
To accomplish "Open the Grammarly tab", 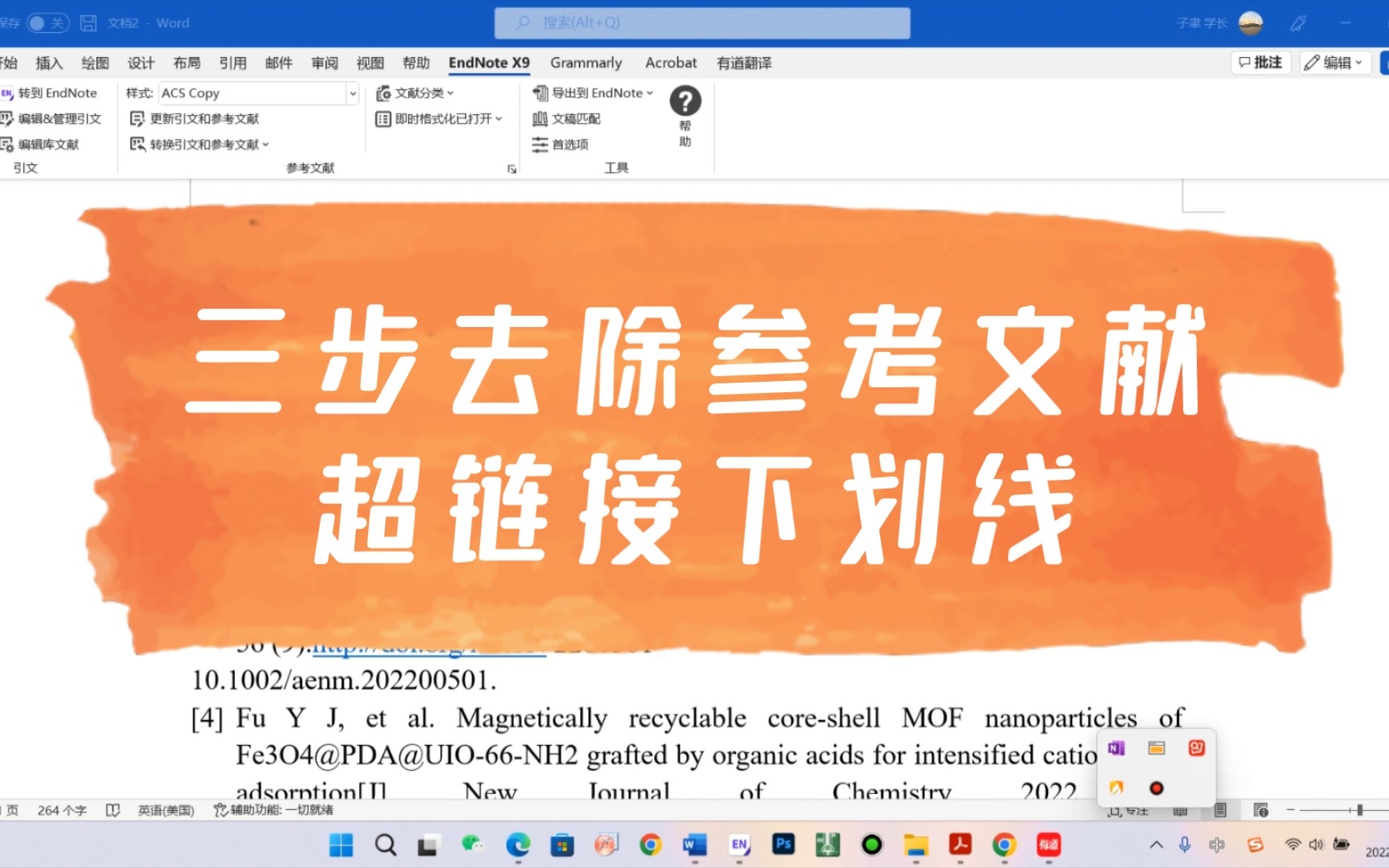I will tap(586, 63).
